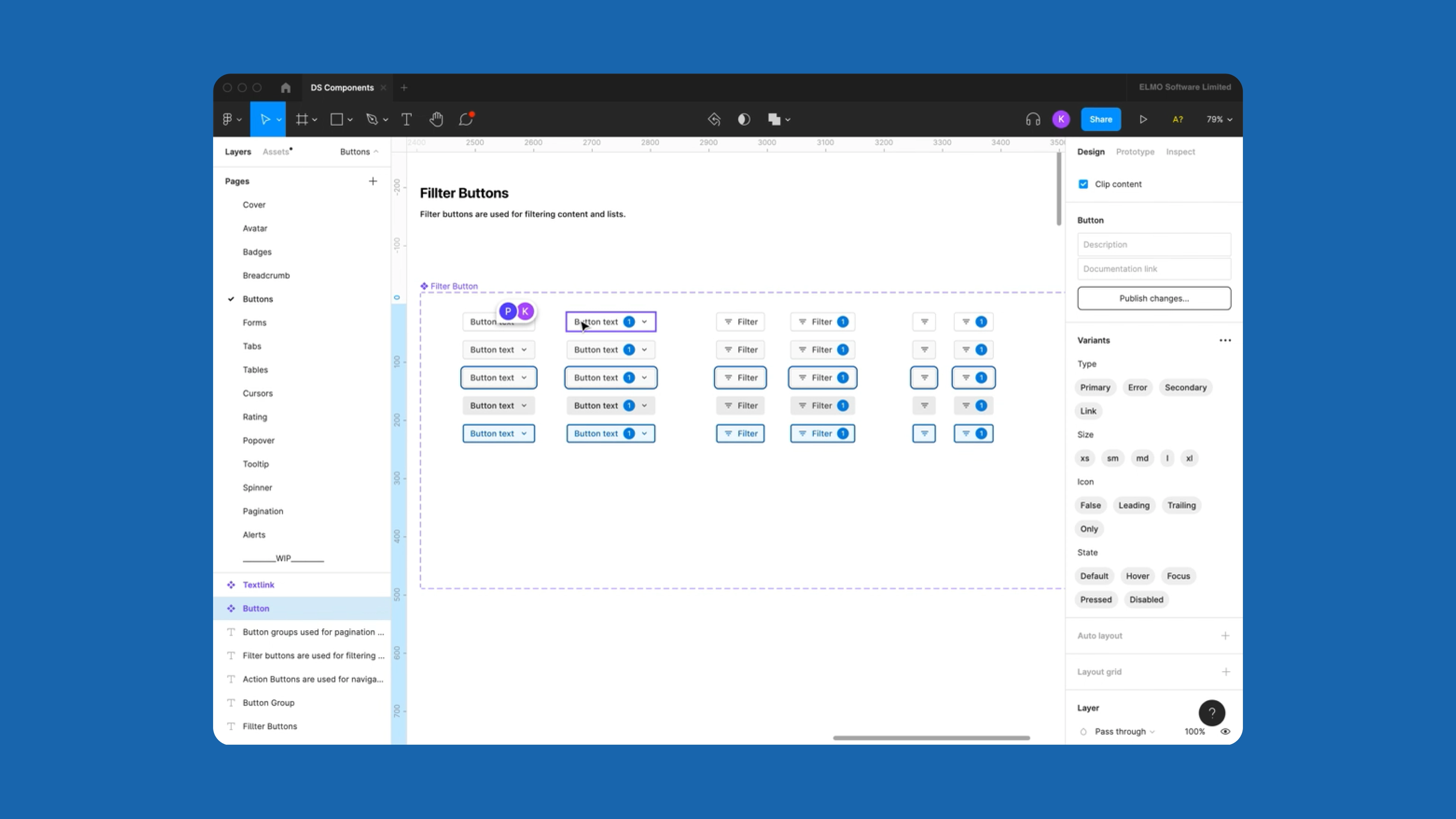The image size is (1456, 819).
Task: Click the boolean union icon
Action: (774, 119)
